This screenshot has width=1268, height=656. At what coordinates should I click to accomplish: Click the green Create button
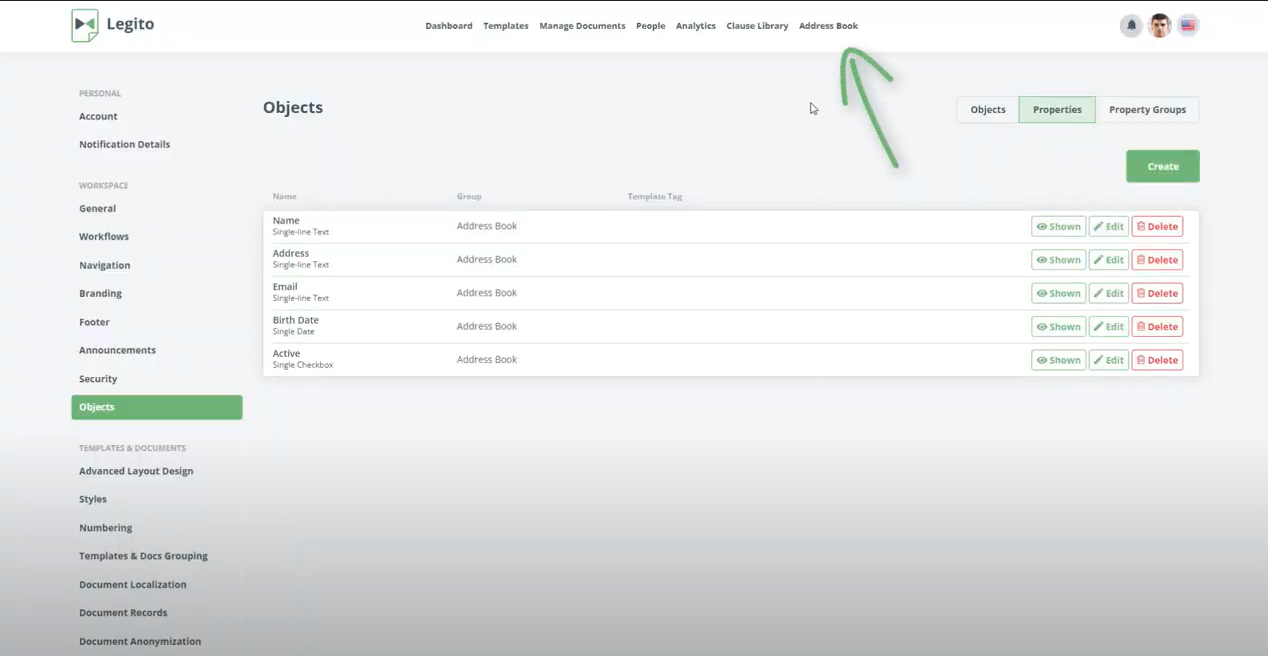click(x=1162, y=166)
